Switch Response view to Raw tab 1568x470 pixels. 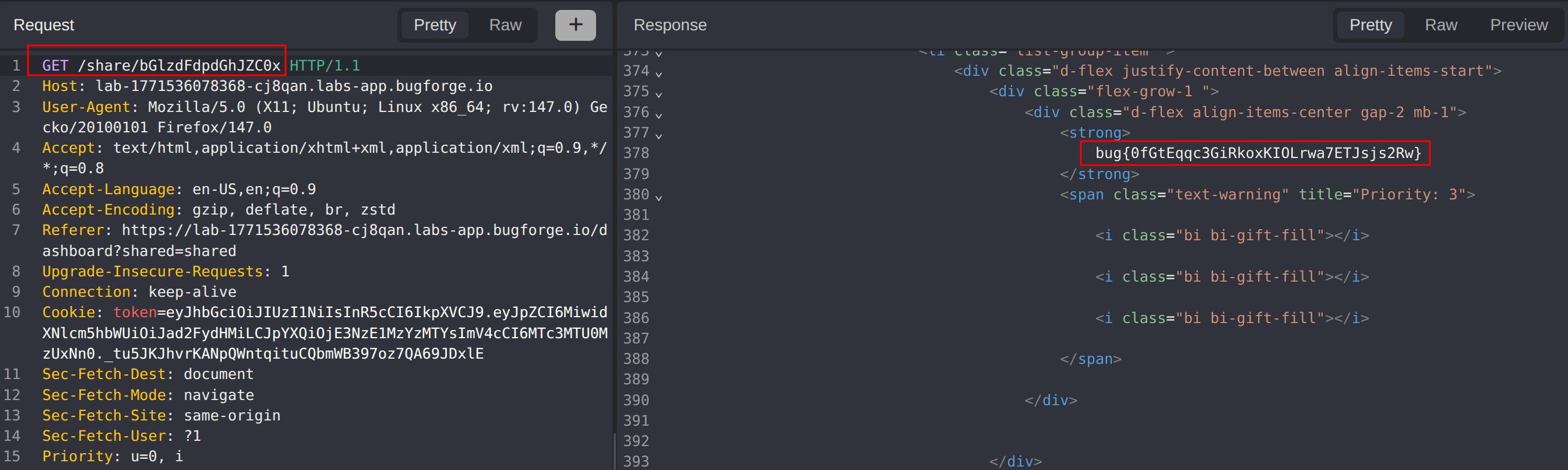(x=1440, y=25)
